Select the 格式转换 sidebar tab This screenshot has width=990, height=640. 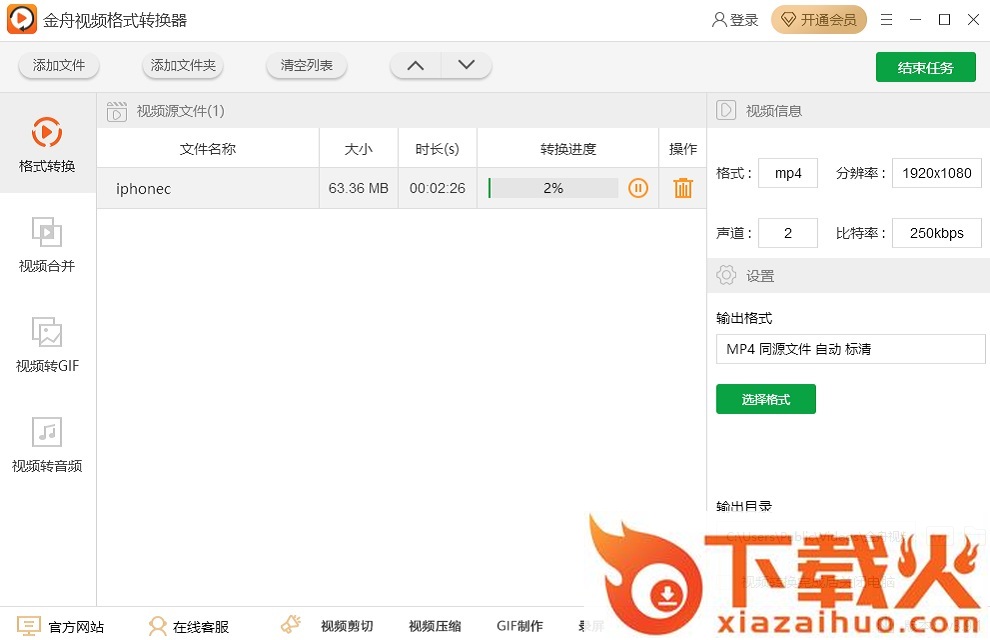point(47,144)
